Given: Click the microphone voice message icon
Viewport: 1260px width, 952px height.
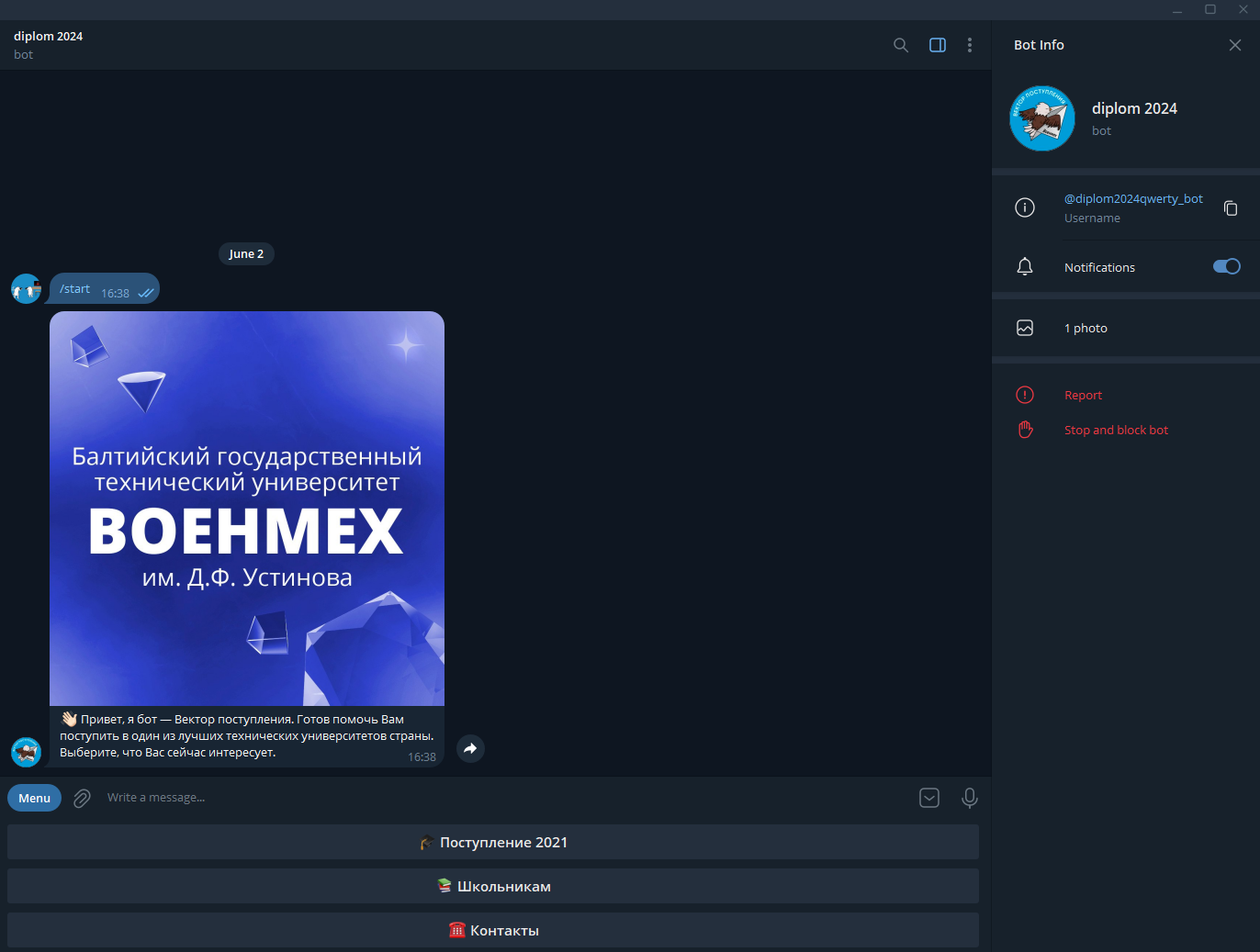Looking at the screenshot, I should coord(969,798).
